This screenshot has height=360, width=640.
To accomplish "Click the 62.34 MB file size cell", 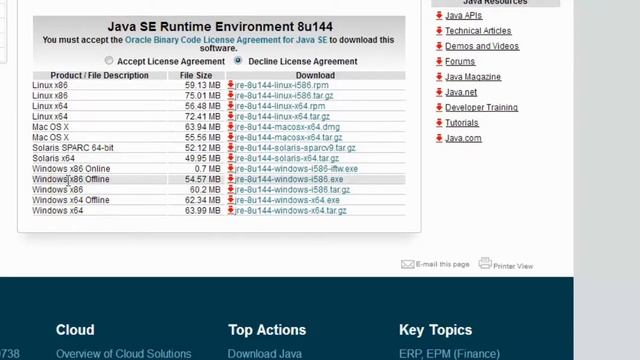I will (x=202, y=200).
